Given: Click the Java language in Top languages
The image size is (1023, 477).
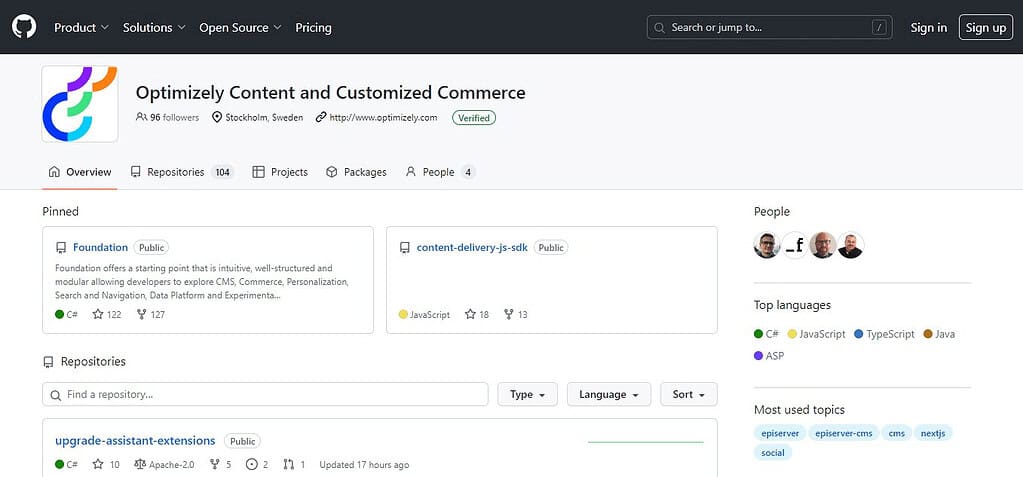Looking at the screenshot, I should tap(939, 334).
